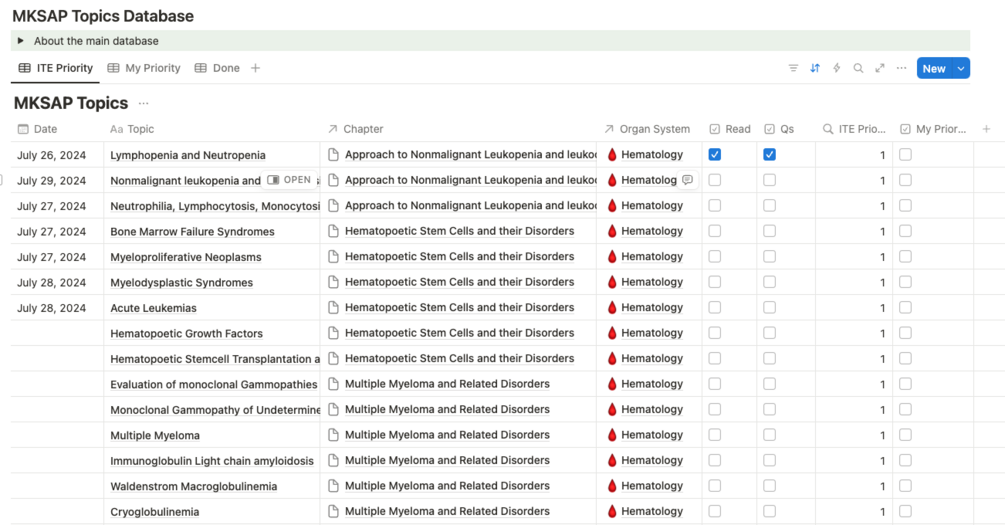Check Qs for Multiple Myeloma row
This screenshot has height=525, width=1005.
[770, 435]
